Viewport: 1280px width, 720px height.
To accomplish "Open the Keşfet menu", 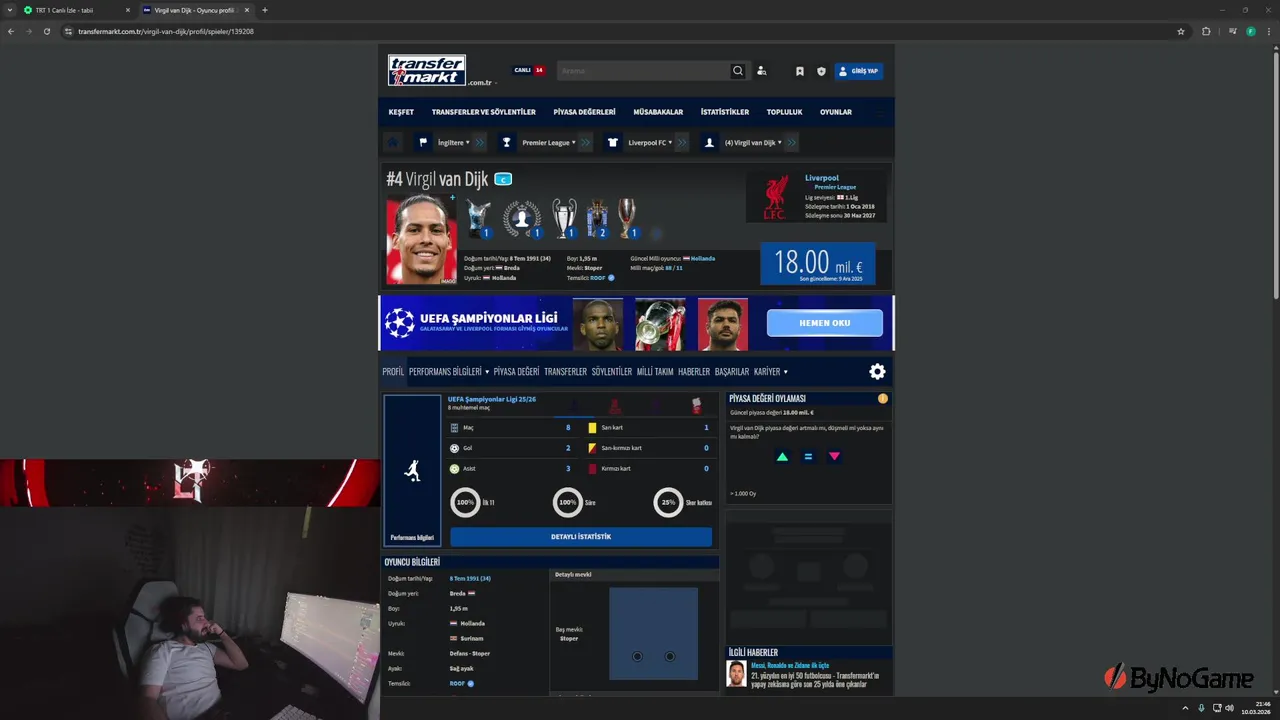I will [401, 112].
